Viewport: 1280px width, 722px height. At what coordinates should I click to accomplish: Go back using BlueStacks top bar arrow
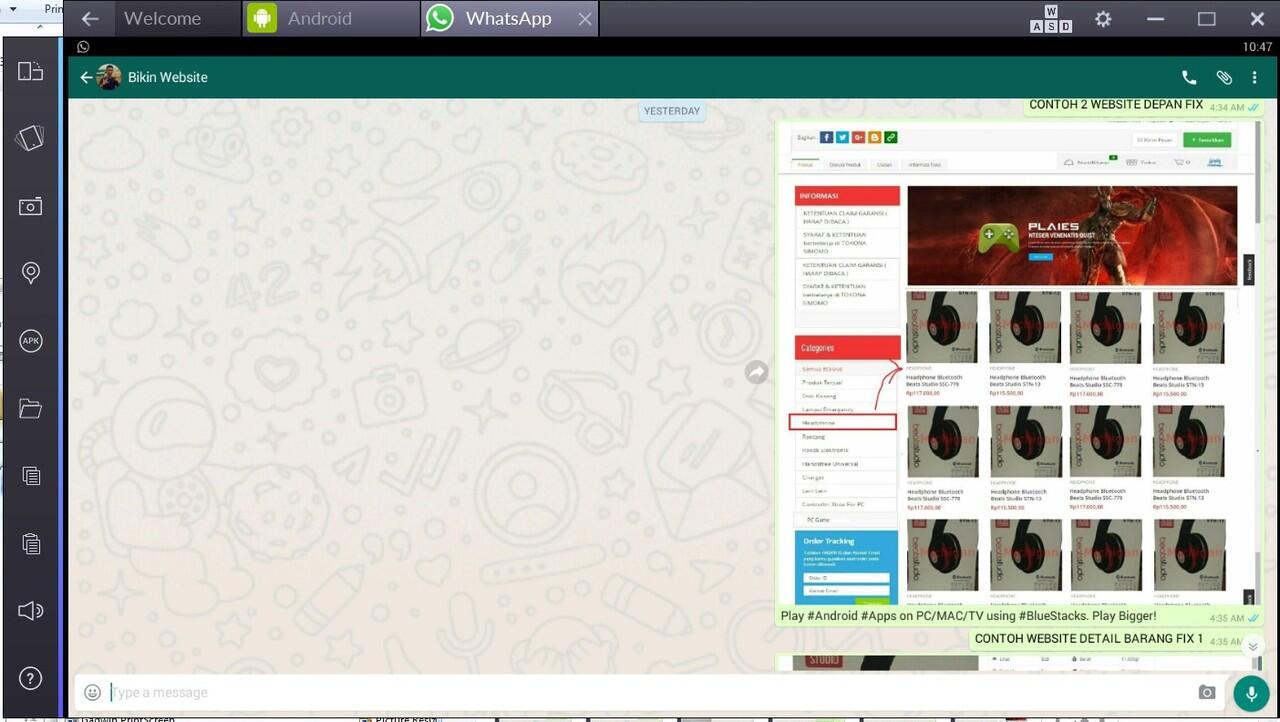click(90, 19)
